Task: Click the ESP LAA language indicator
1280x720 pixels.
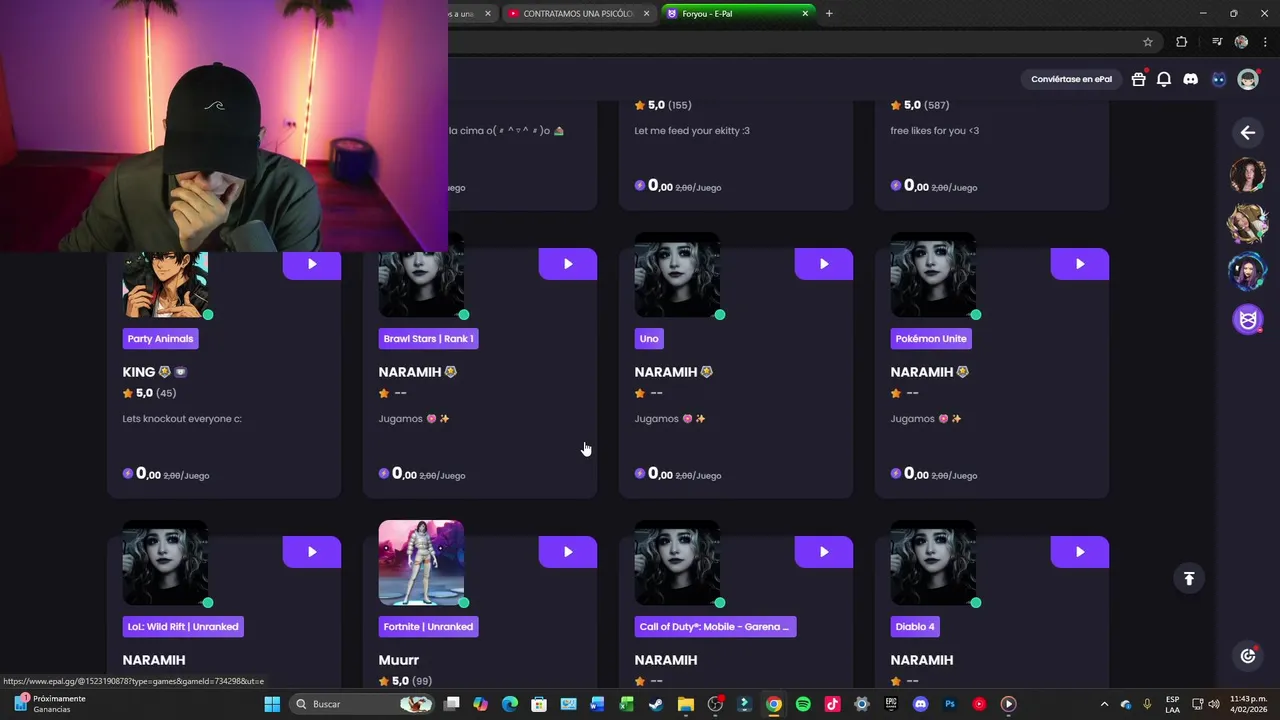Action: tap(1172, 704)
